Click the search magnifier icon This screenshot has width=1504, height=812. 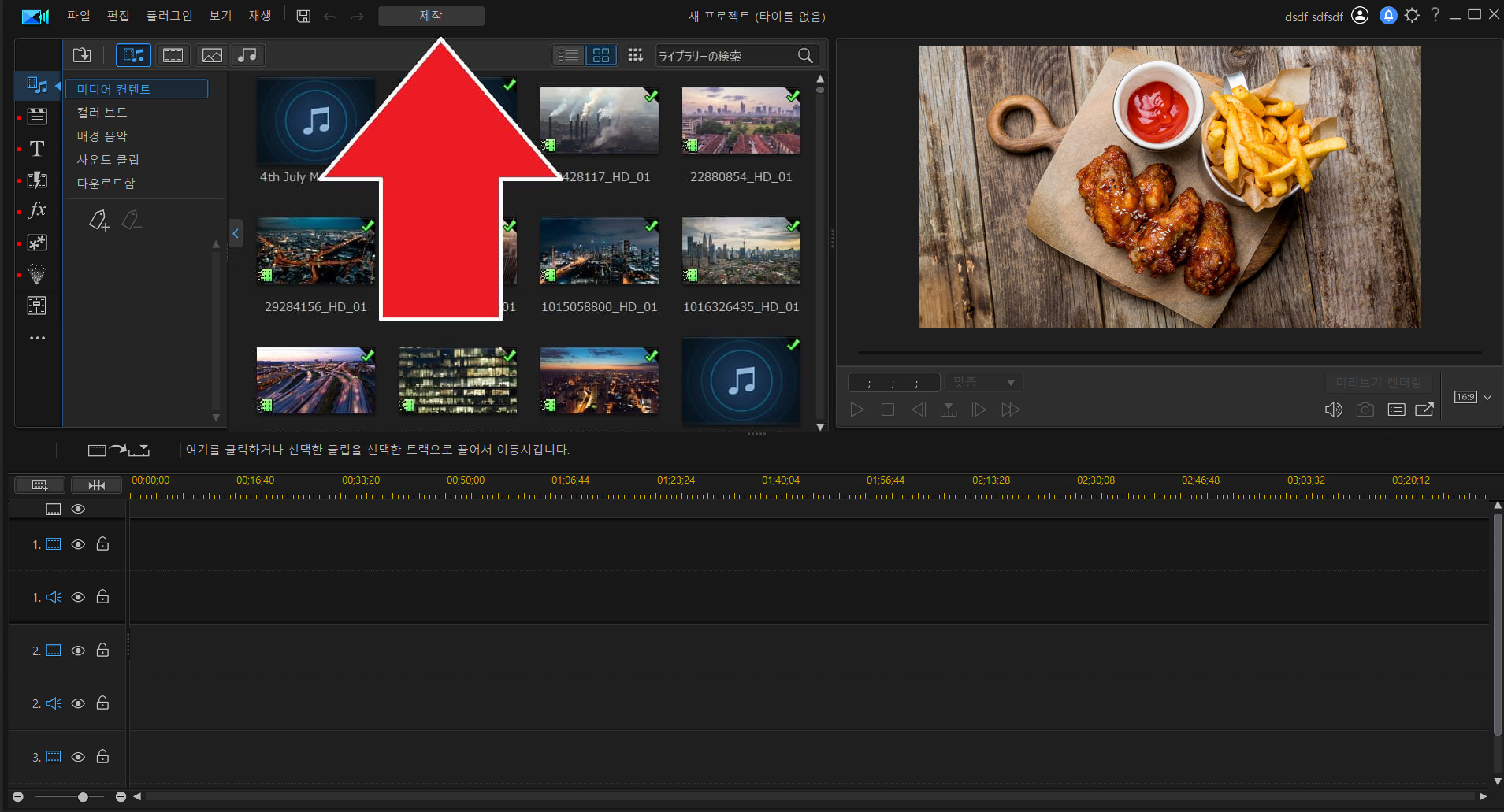(x=805, y=55)
